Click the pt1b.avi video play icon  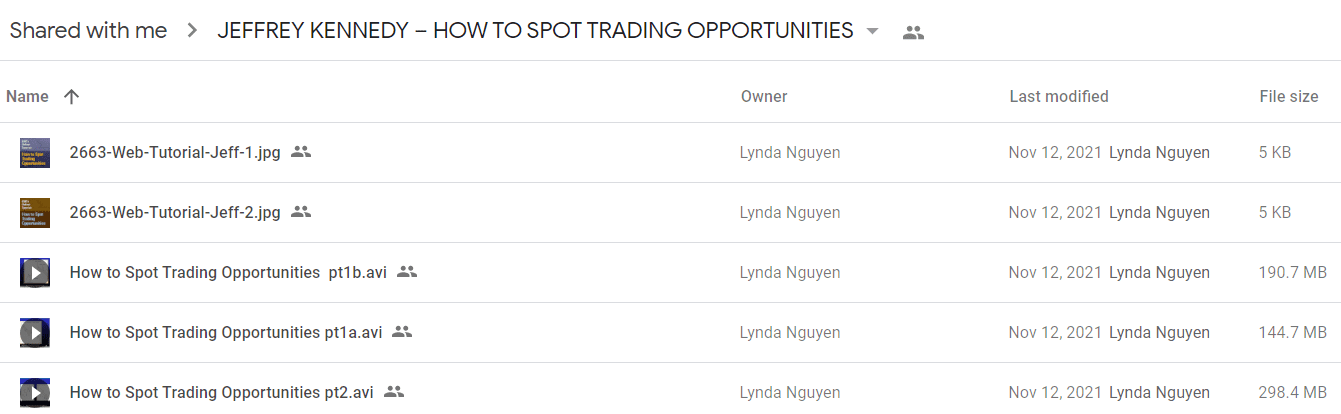35,273
